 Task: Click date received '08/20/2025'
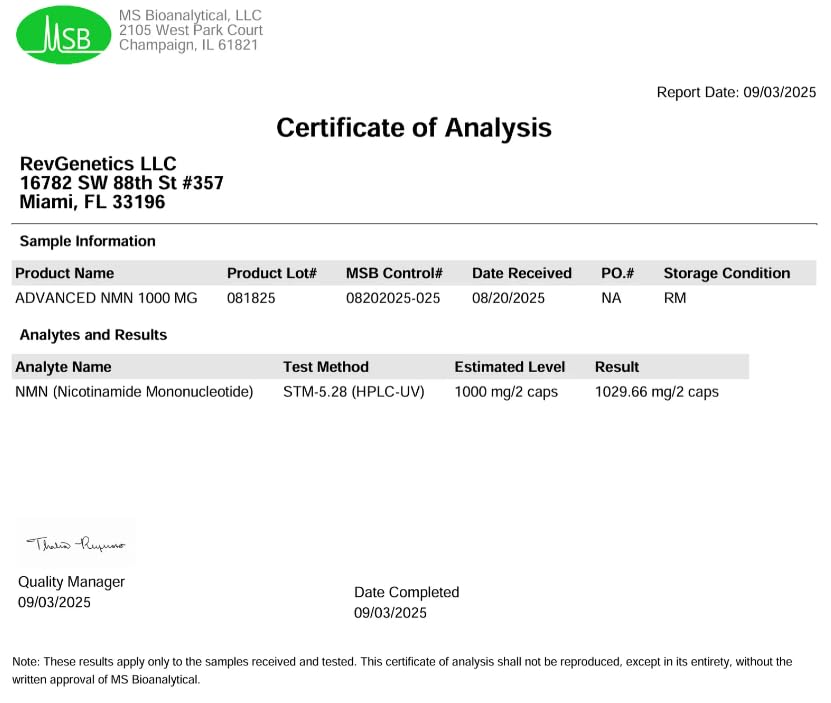[x=508, y=298]
